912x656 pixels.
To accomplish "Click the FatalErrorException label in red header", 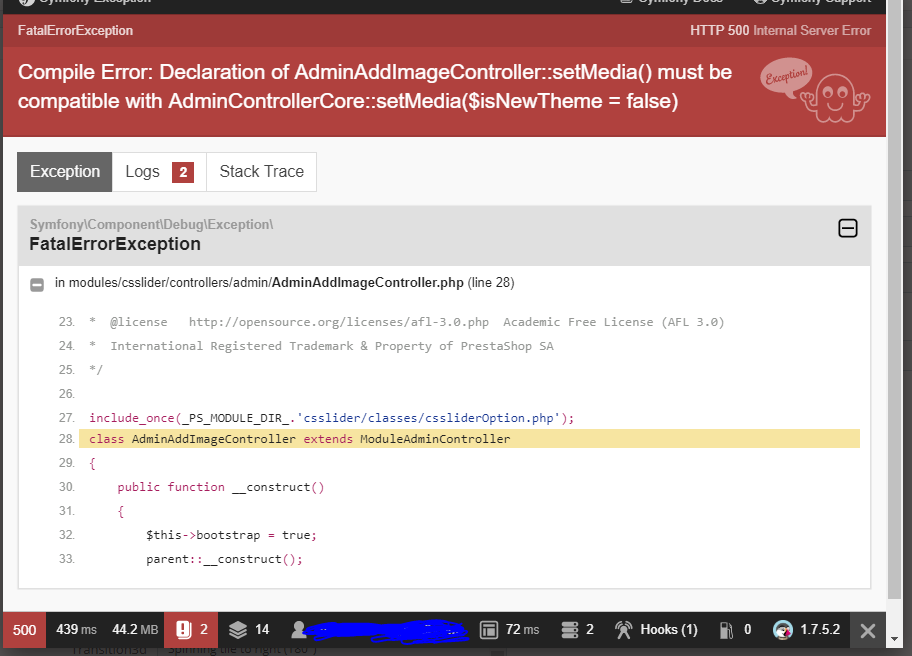I will pos(75,30).
